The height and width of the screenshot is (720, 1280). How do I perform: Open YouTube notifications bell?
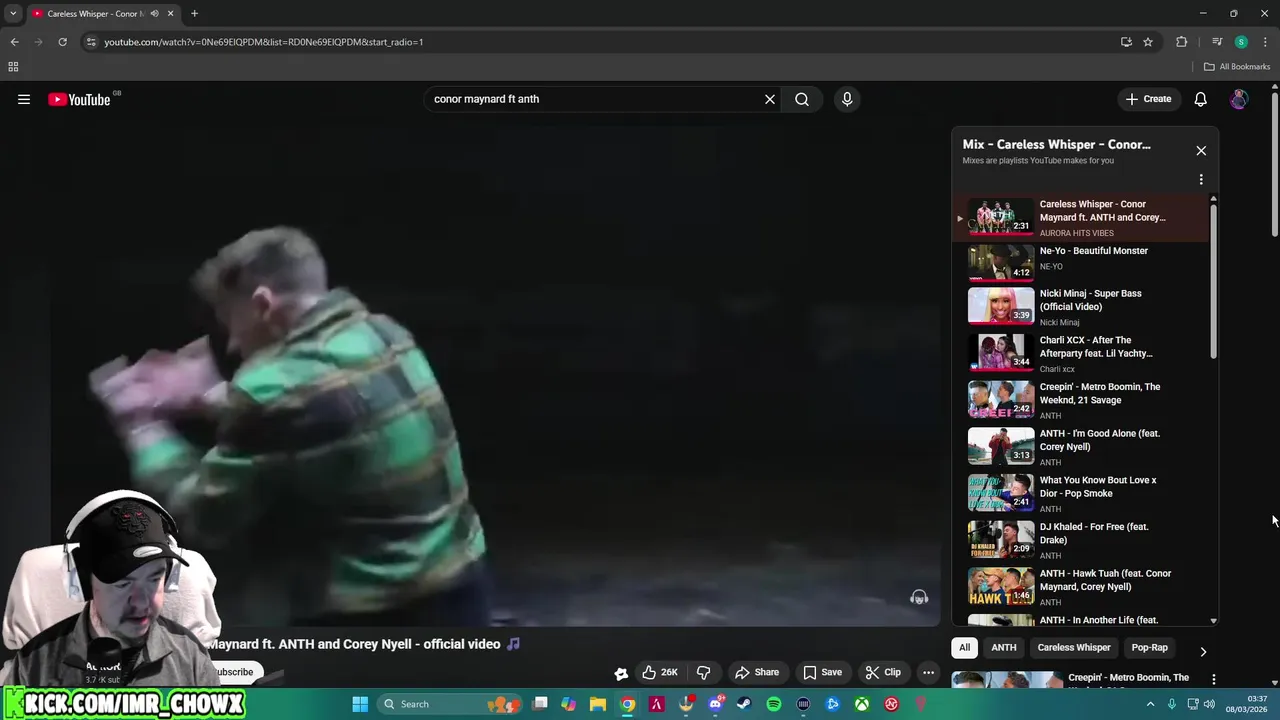pos(1201,99)
